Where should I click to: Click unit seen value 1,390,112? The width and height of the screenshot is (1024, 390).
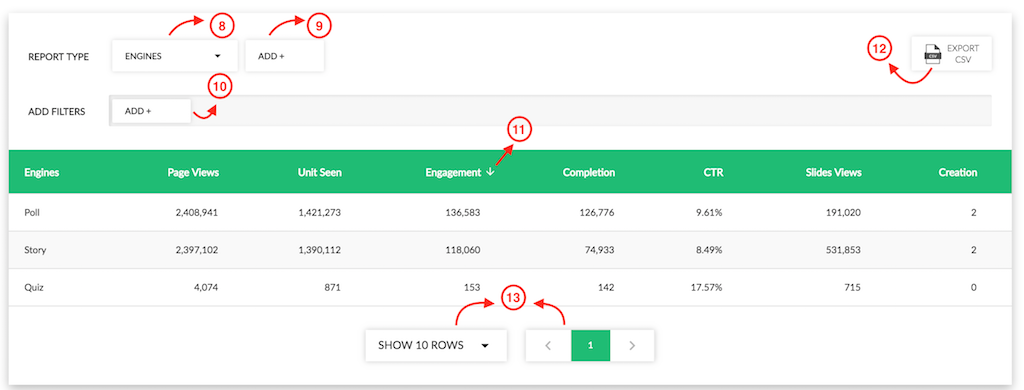click(x=320, y=250)
